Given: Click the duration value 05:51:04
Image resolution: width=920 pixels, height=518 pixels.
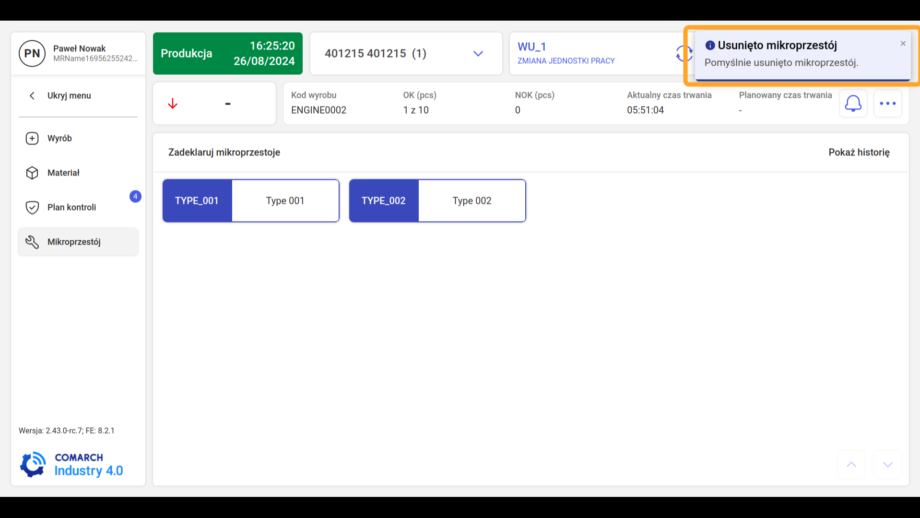Looking at the screenshot, I should (645, 110).
